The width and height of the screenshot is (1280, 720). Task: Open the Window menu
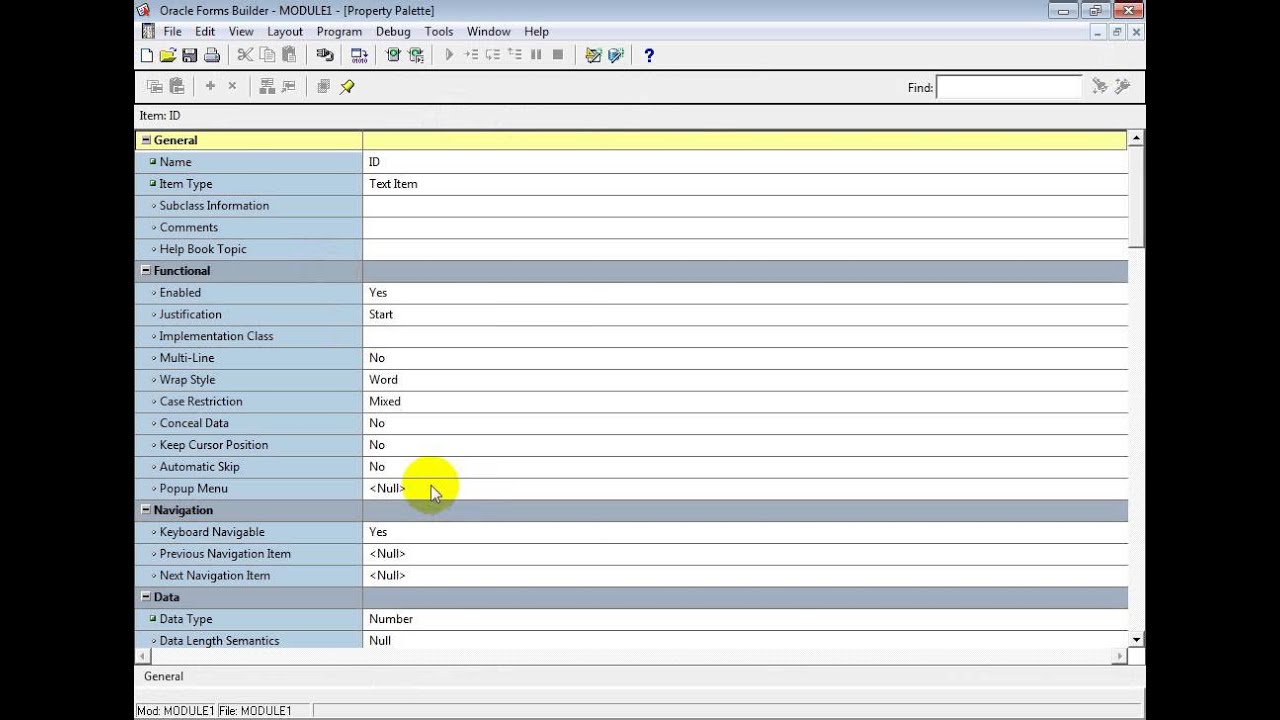(489, 31)
